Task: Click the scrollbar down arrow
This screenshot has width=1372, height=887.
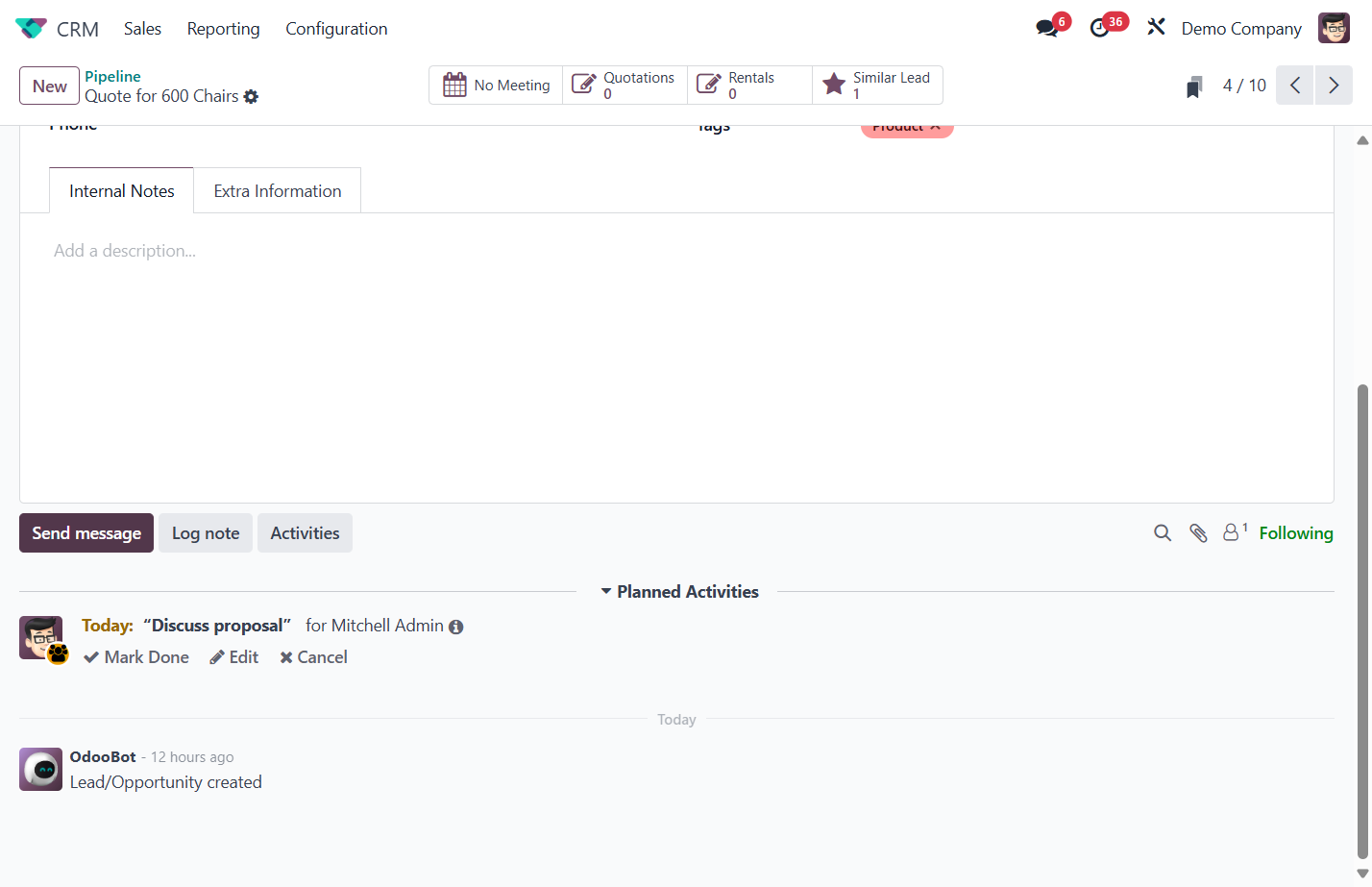Action: [1362, 874]
